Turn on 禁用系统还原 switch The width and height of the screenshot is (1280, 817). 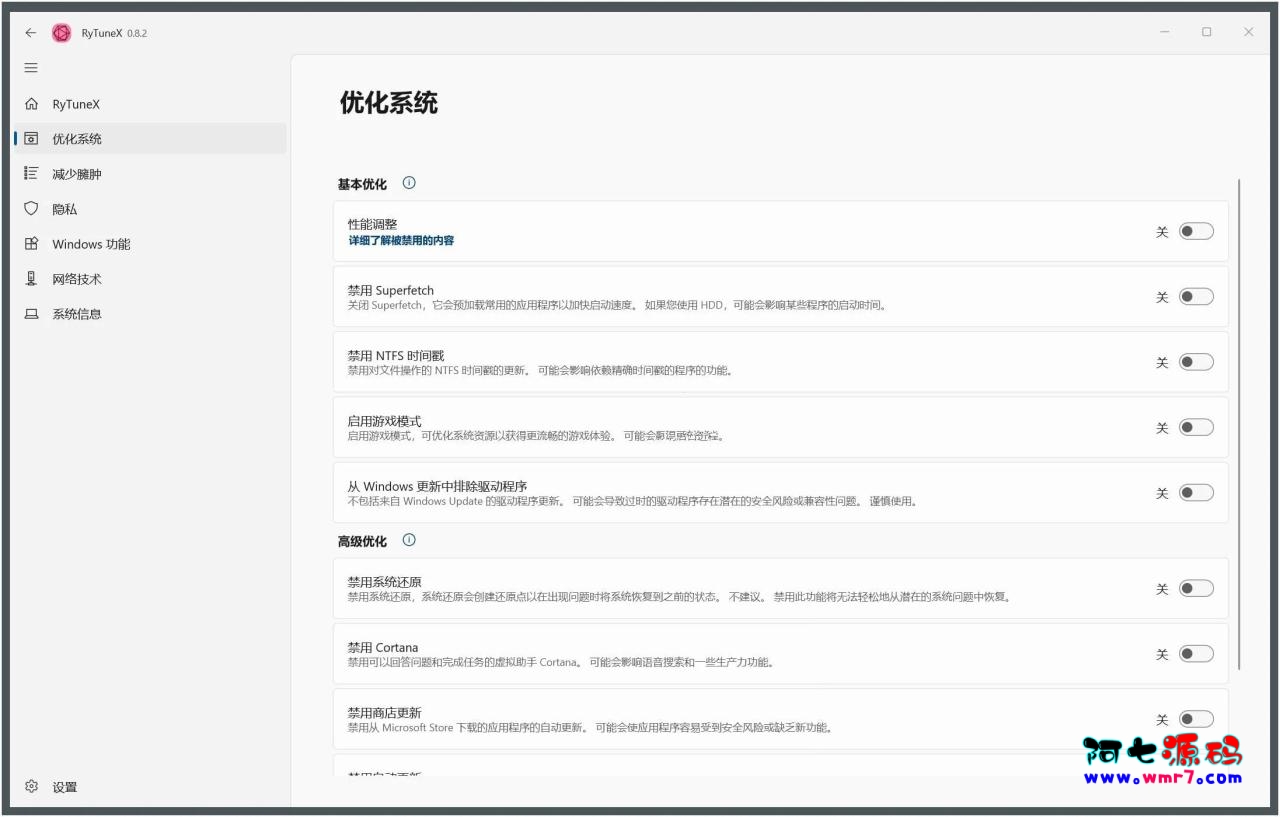pos(1196,588)
